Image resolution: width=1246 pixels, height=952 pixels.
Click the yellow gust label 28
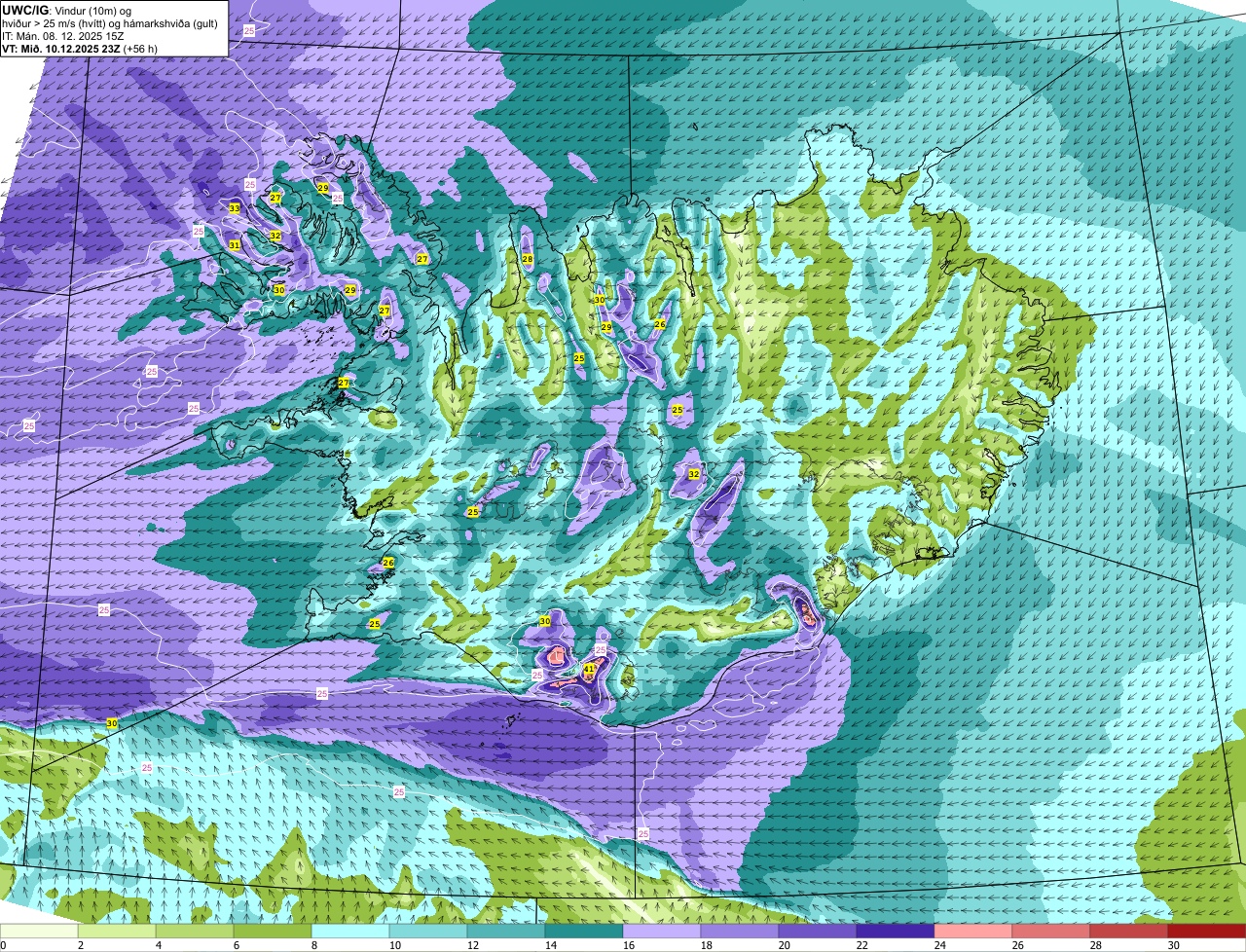point(528,259)
